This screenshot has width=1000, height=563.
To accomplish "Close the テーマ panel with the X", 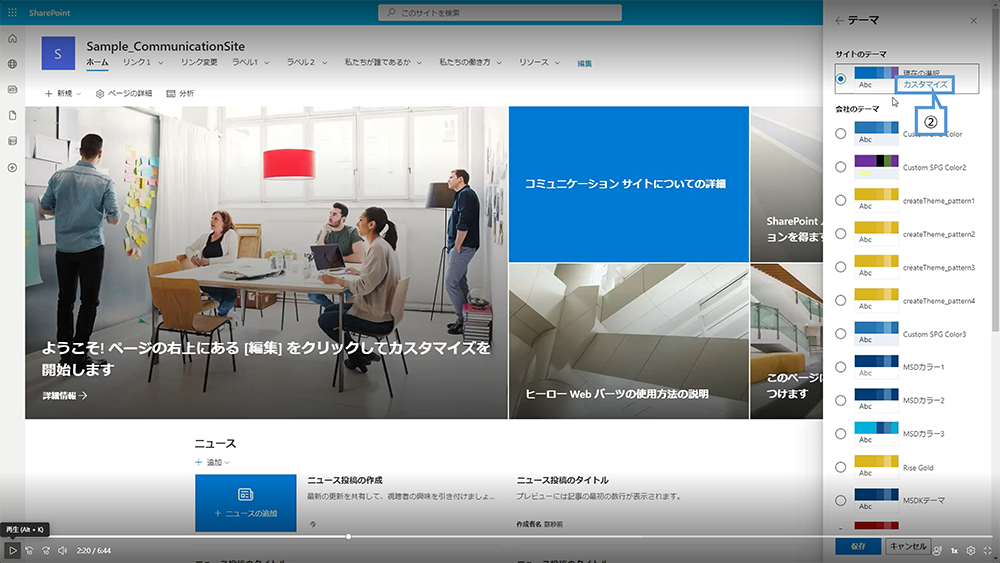I will pos(974,21).
